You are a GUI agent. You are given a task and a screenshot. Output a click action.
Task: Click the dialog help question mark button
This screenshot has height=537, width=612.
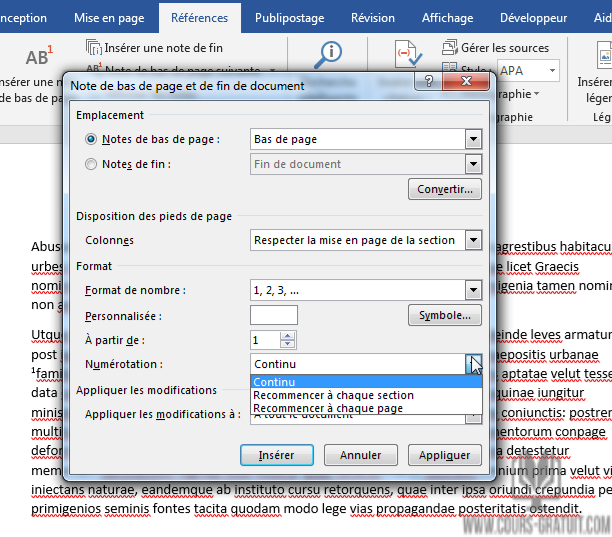click(x=429, y=82)
